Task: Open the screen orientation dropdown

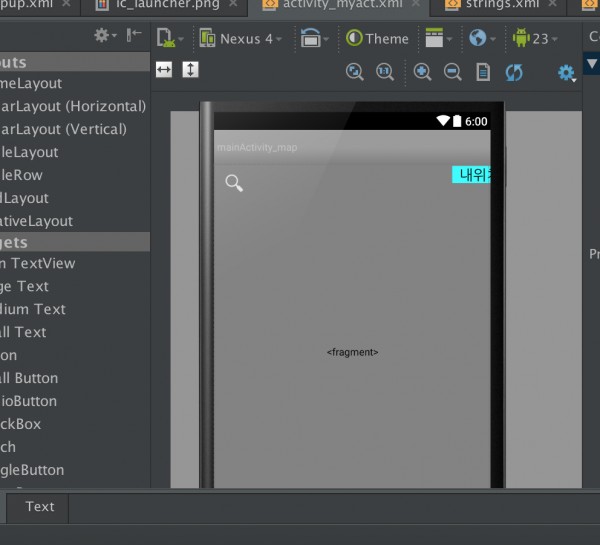Action: click(315, 38)
